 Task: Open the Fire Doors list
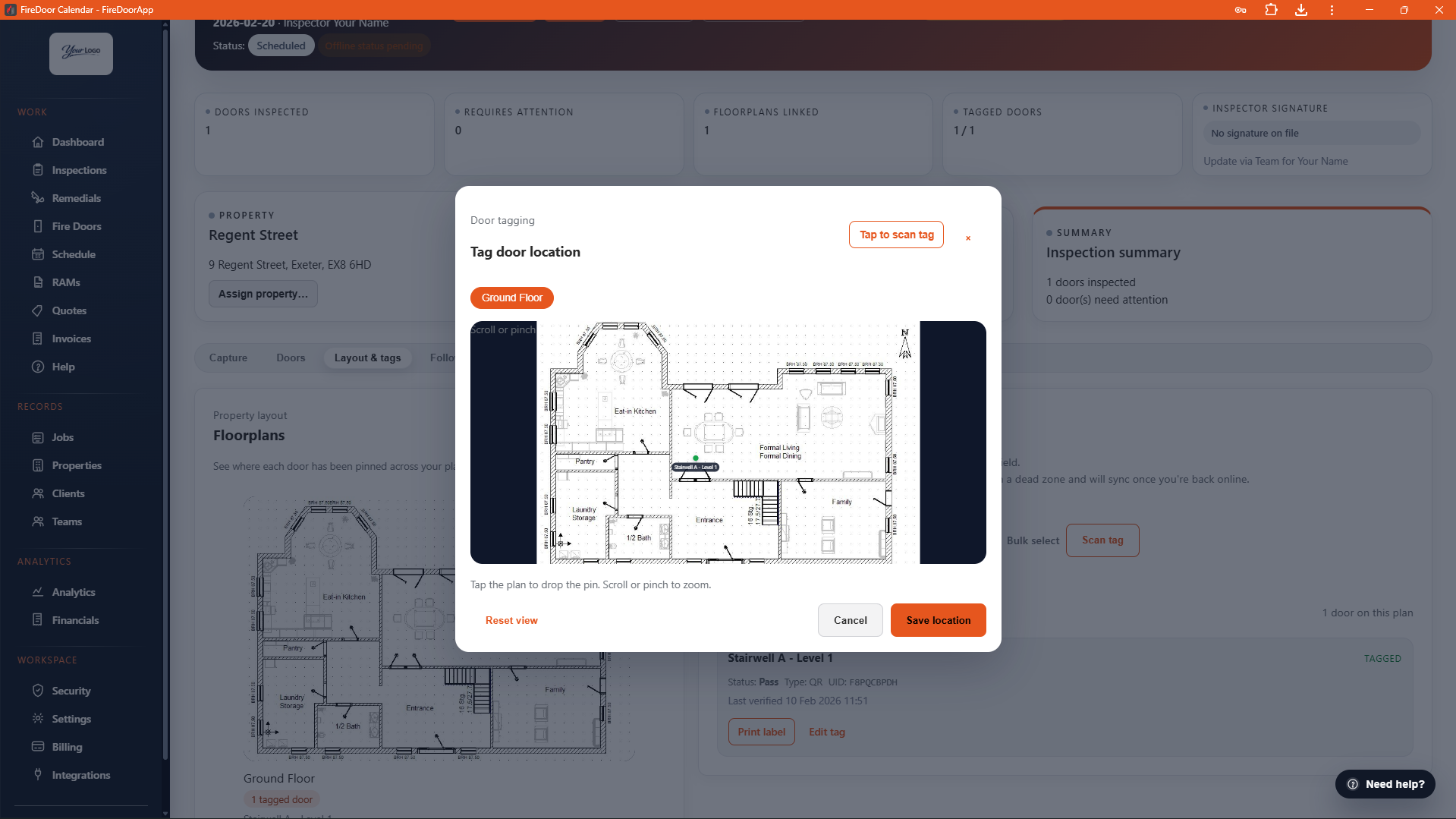click(x=76, y=226)
